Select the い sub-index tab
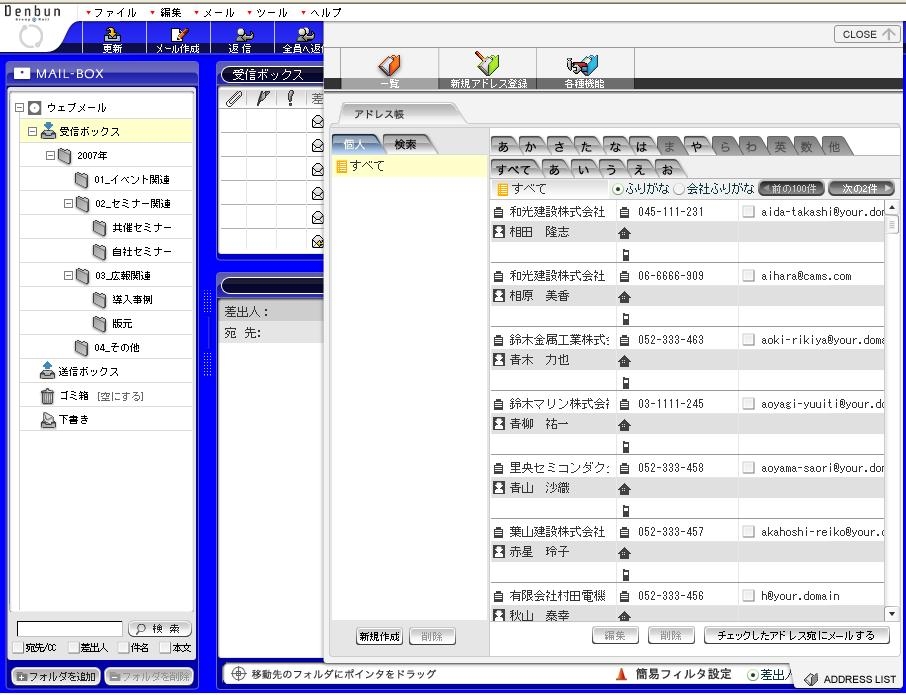Image resolution: width=906 pixels, height=695 pixels. click(x=583, y=169)
